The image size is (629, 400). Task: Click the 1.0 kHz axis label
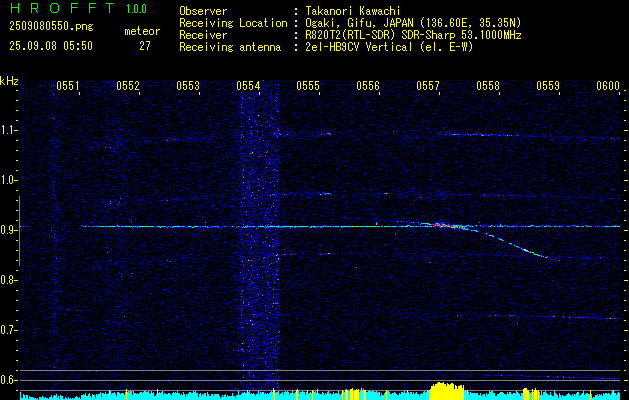click(x=8, y=180)
